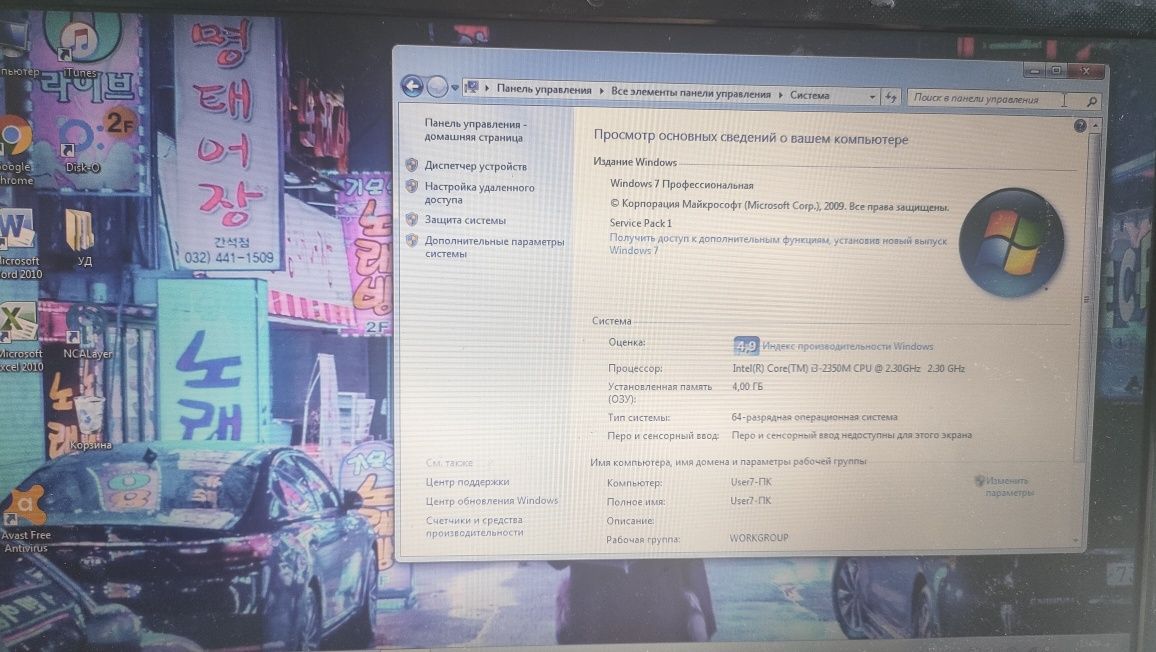This screenshot has width=1156, height=652.
Task: Click shield icon beside Диспетчер устройств
Action: [x=412, y=165]
